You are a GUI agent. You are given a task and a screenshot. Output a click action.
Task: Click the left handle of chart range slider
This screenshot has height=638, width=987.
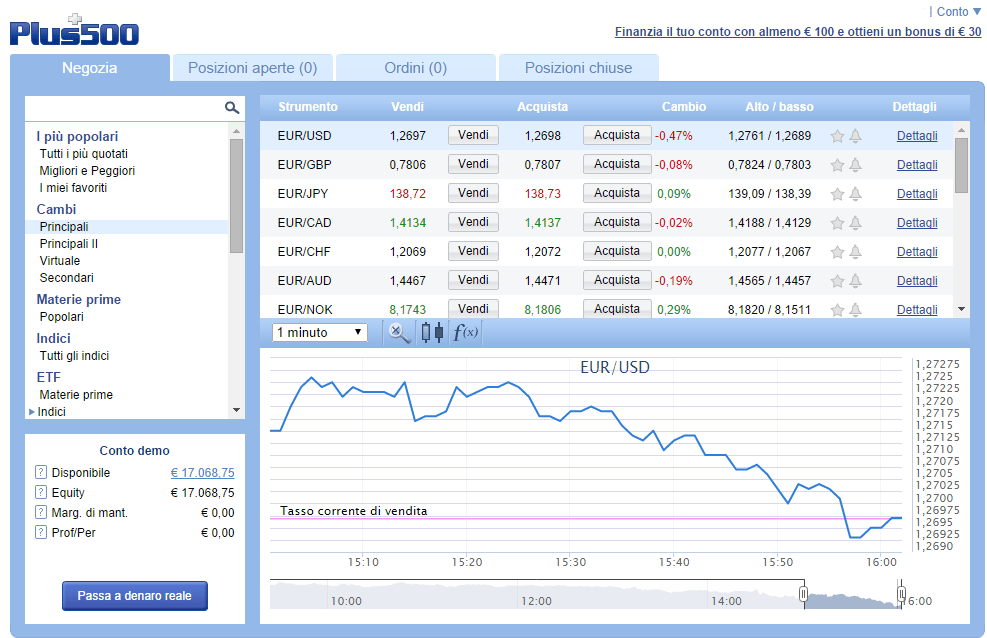[803, 593]
